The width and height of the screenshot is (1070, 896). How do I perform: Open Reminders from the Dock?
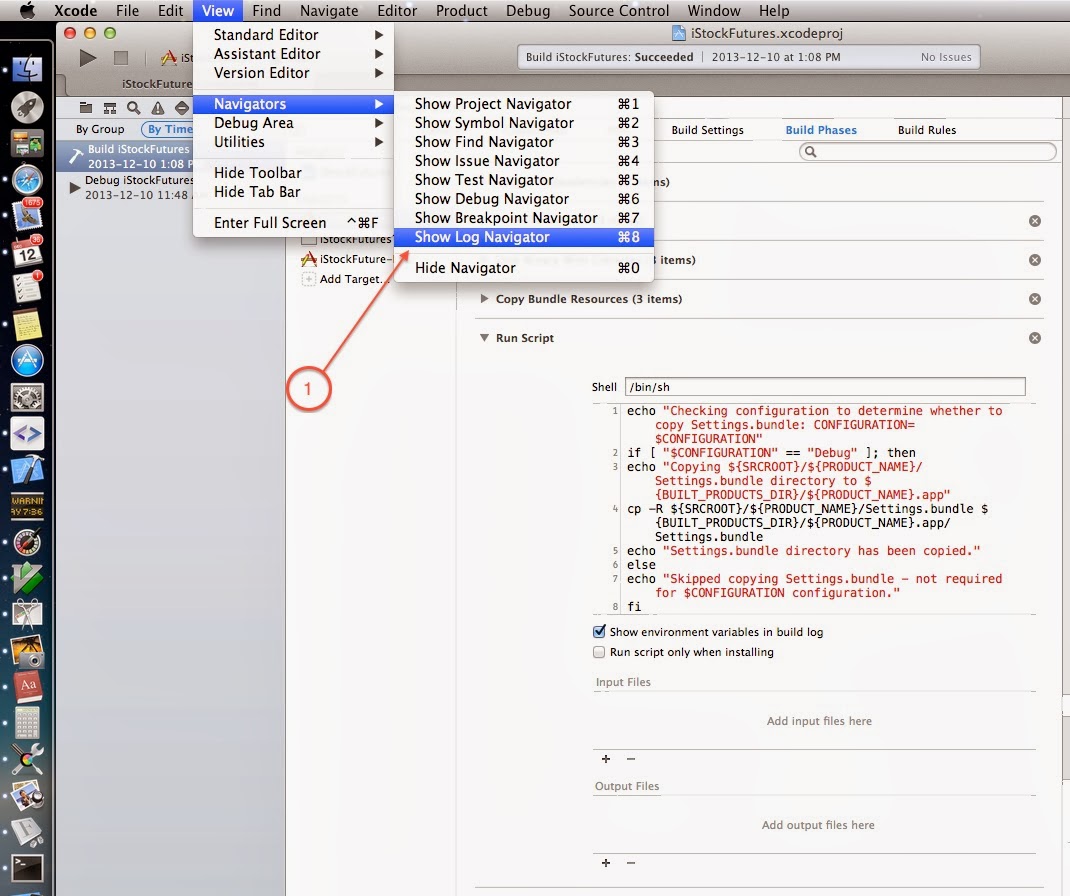[27, 287]
